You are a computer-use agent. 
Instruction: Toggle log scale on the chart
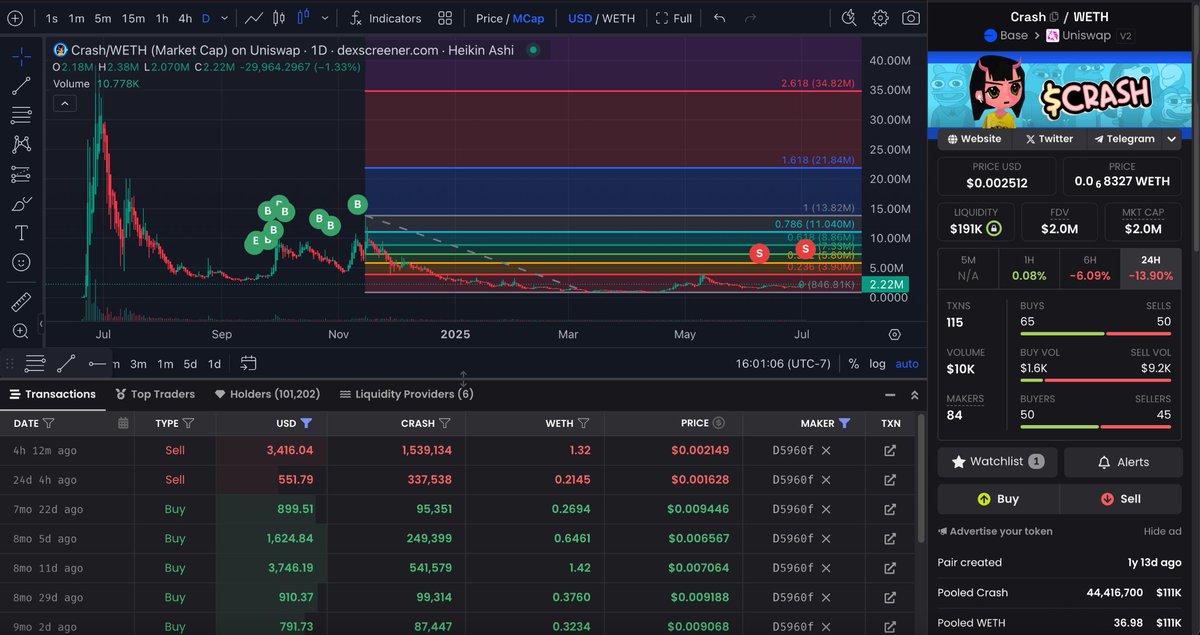coord(877,363)
